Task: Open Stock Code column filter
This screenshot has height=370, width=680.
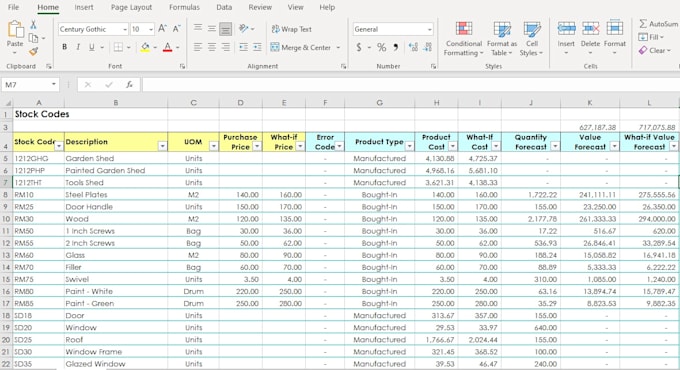Action: tap(58, 147)
